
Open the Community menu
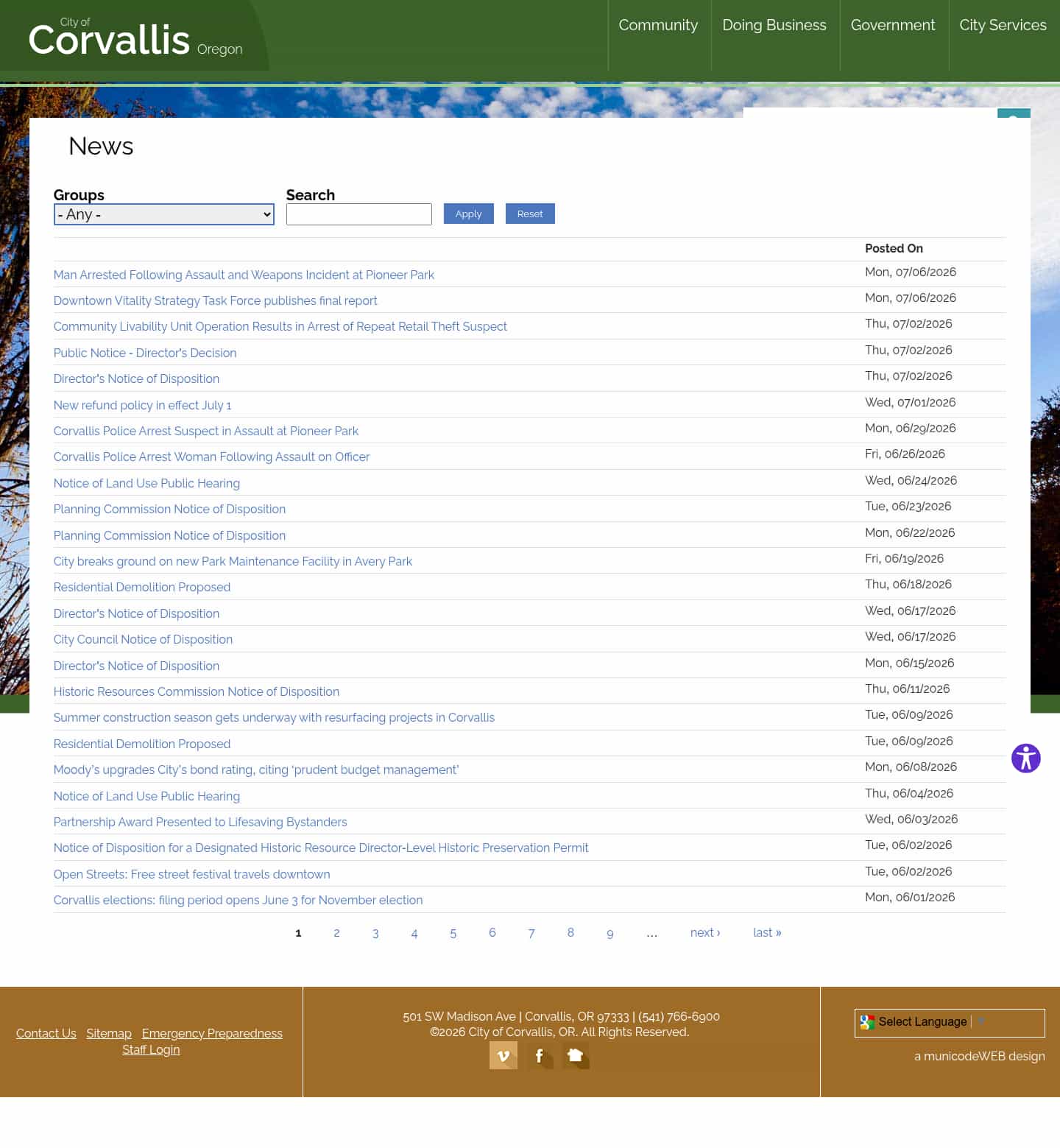coord(658,25)
